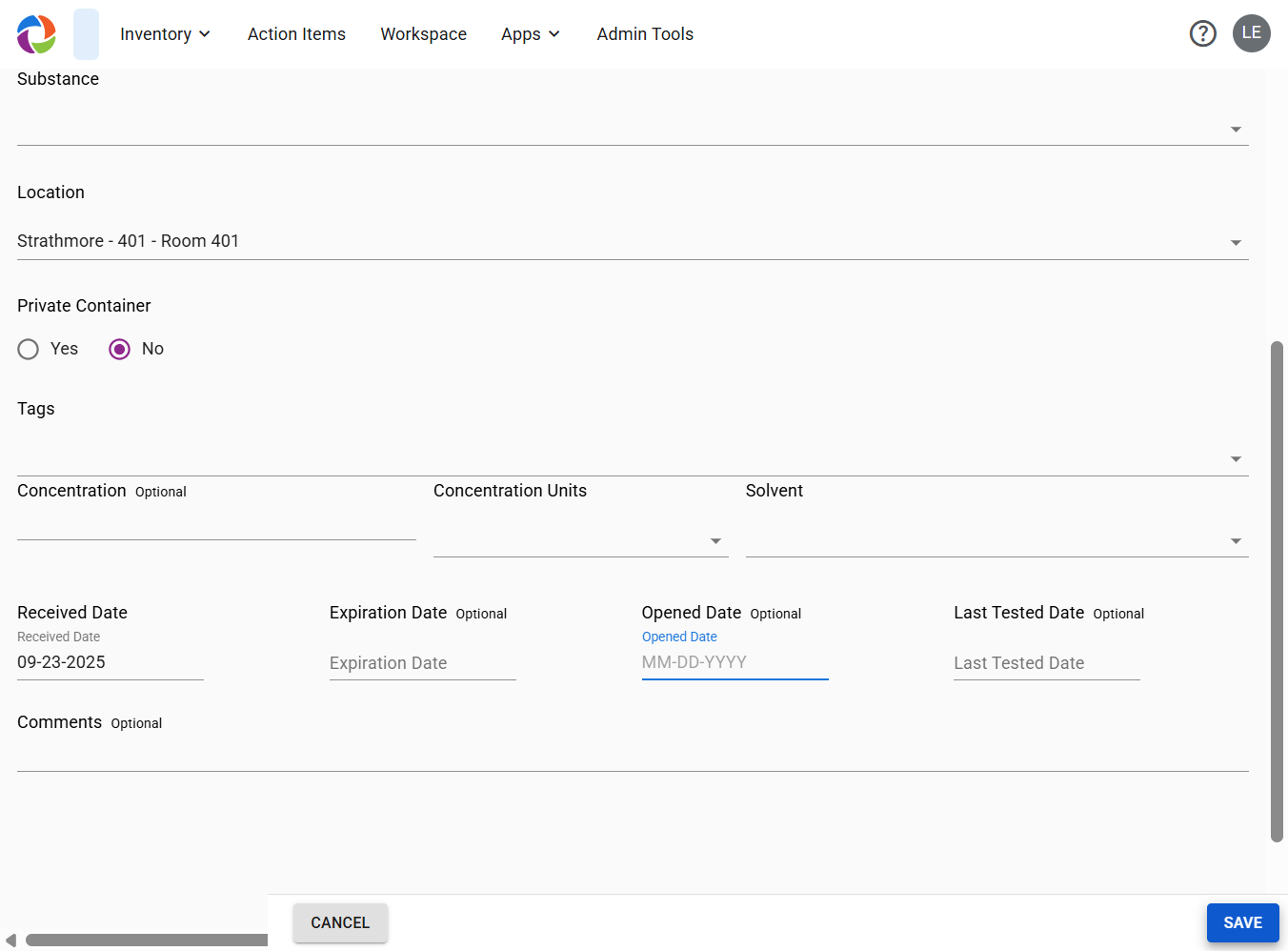Click the blank highlighted box beside the logo
The height and width of the screenshot is (951, 1288).
[86, 34]
